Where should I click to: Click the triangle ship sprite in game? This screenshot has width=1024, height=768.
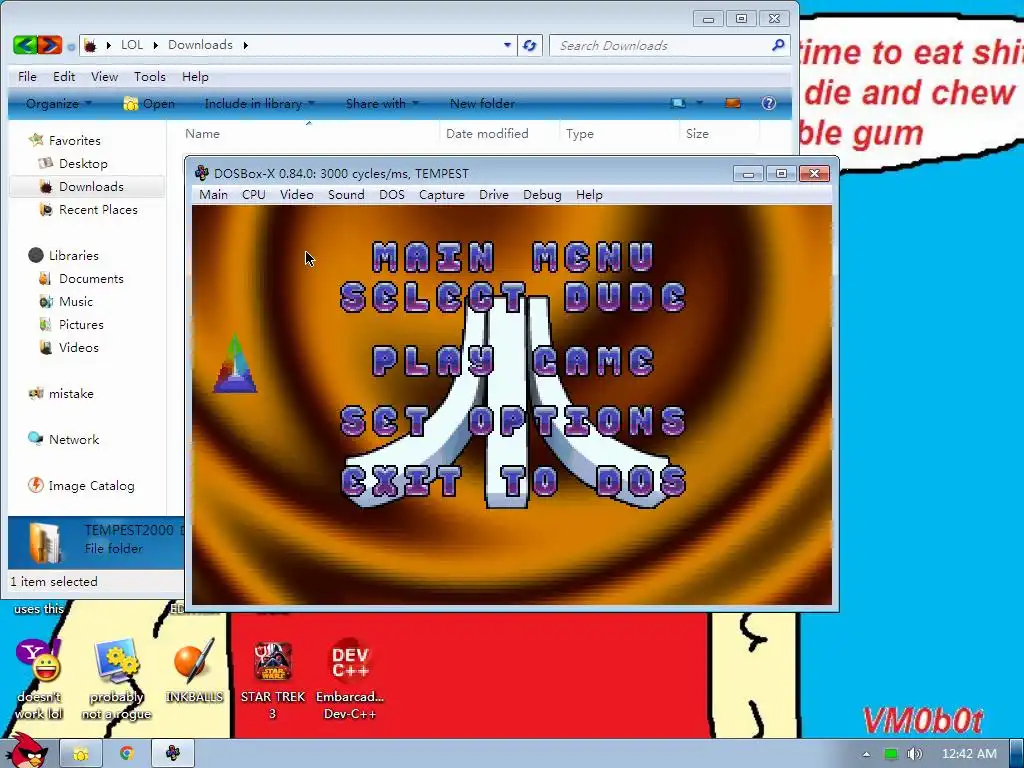tap(235, 364)
